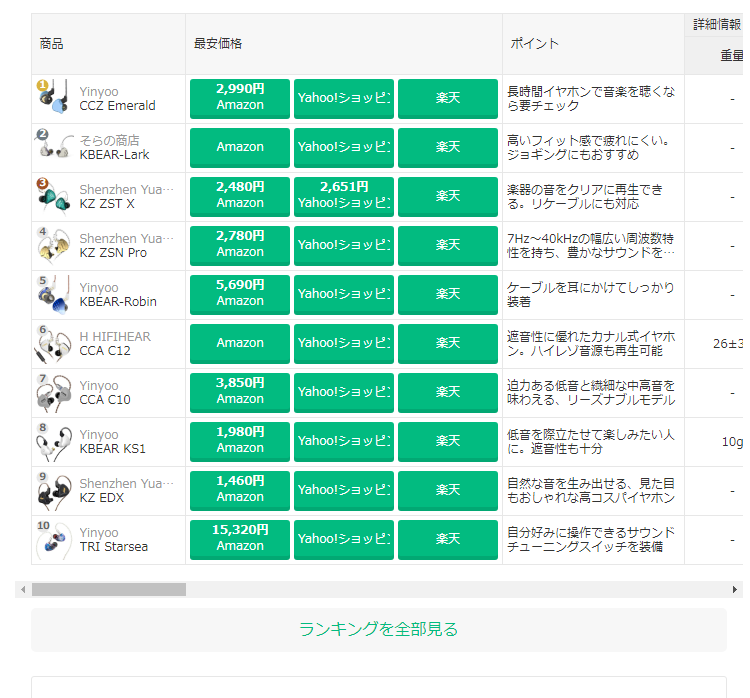Open 楽天 for CCA C10
Screen dimensions: 750x698
(448, 392)
